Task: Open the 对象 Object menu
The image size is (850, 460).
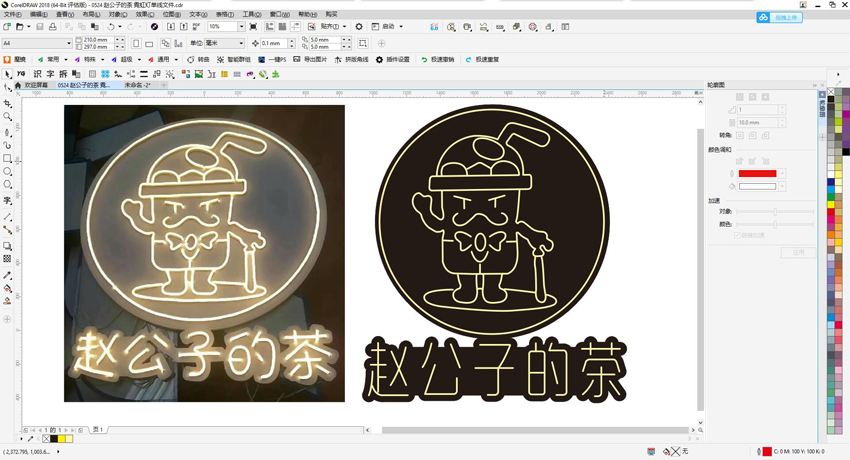Action: 118,15
